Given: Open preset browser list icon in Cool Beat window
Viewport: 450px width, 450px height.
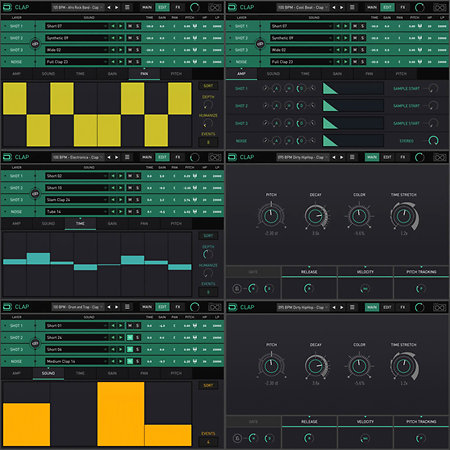Looking at the screenshot, I should (352, 7).
